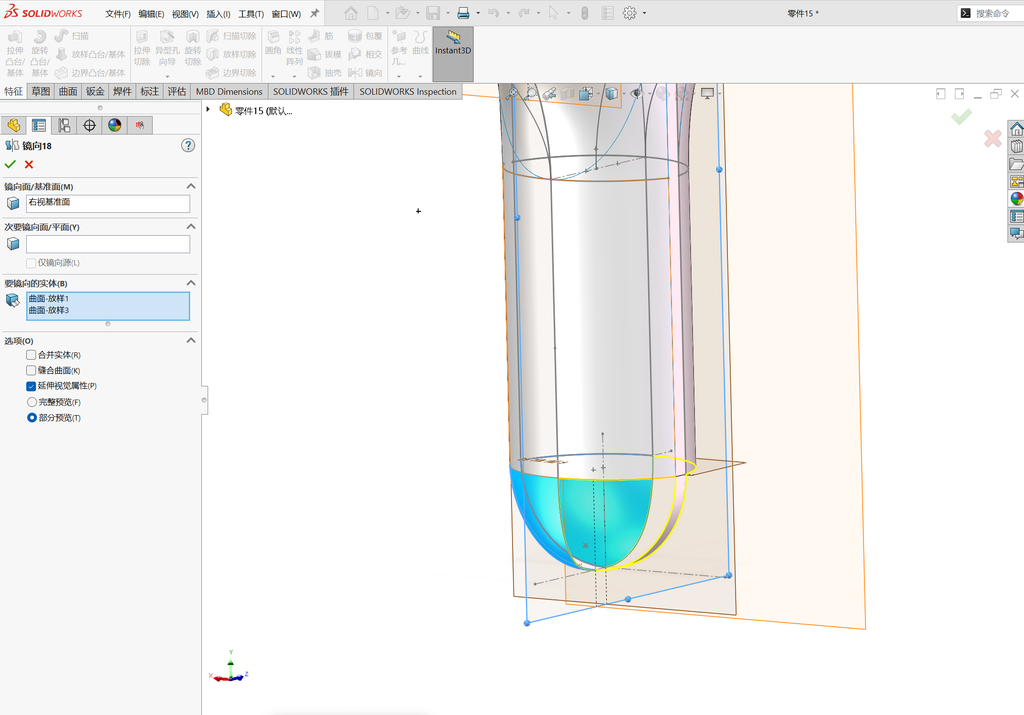
Task: Open the dropdown arrow next to the print icon
Action: point(478,13)
